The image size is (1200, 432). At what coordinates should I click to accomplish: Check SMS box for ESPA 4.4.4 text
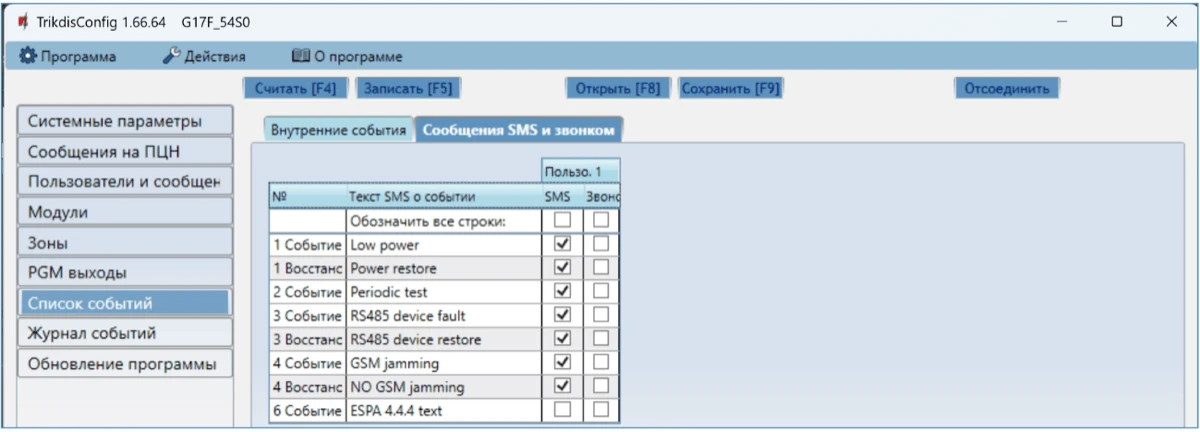(x=562, y=409)
